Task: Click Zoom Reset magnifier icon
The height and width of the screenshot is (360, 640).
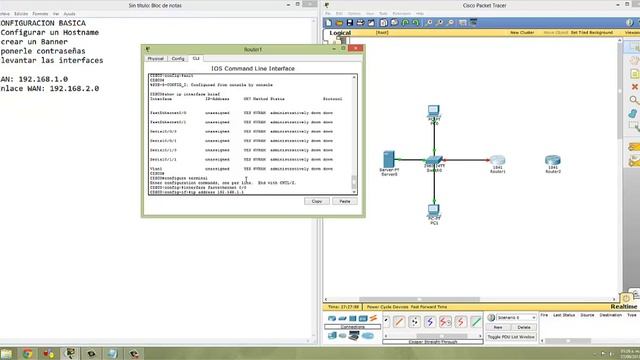Action: pos(440,23)
